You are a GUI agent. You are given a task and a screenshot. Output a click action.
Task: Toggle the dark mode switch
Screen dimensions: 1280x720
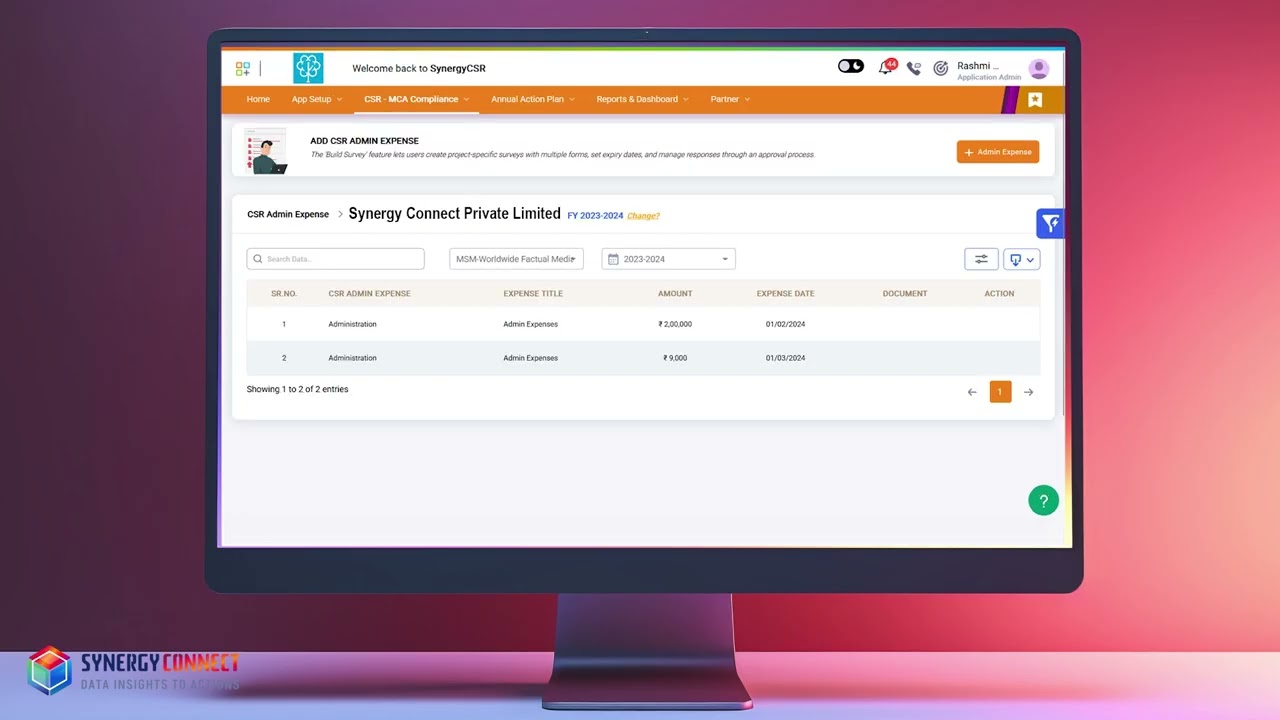pos(851,66)
